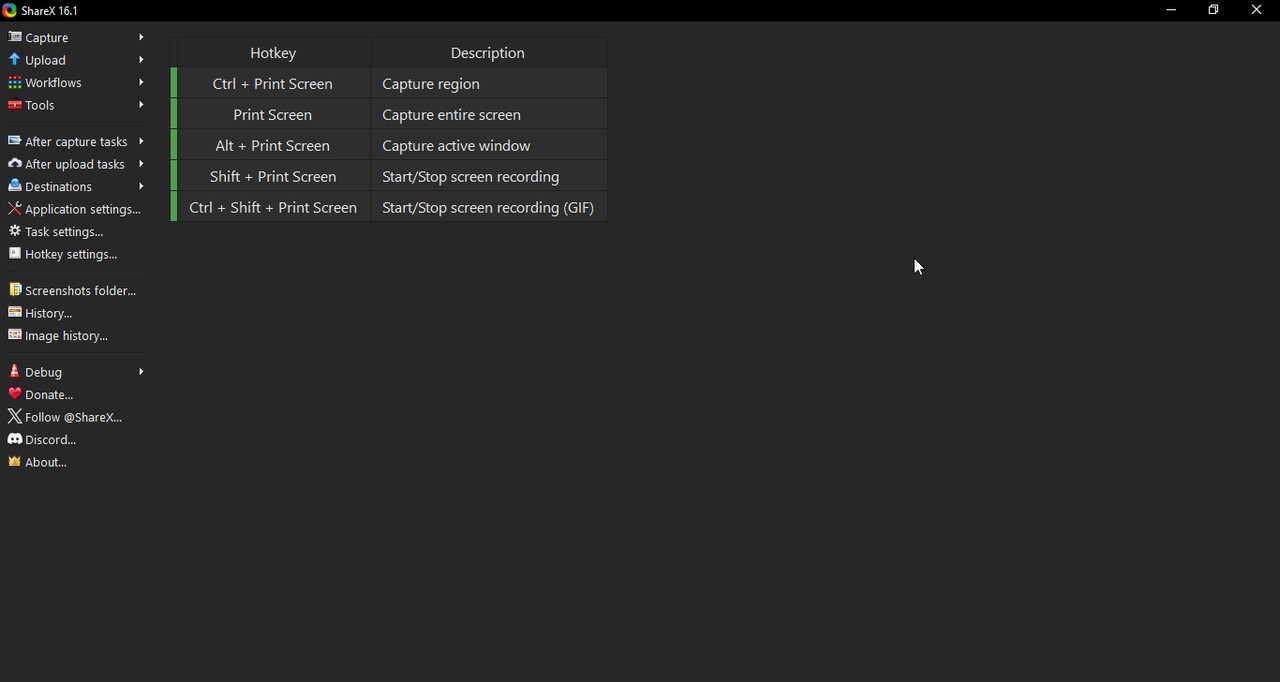The image size is (1280, 682).
Task: Click the Hotkey column header
Action: (272, 52)
